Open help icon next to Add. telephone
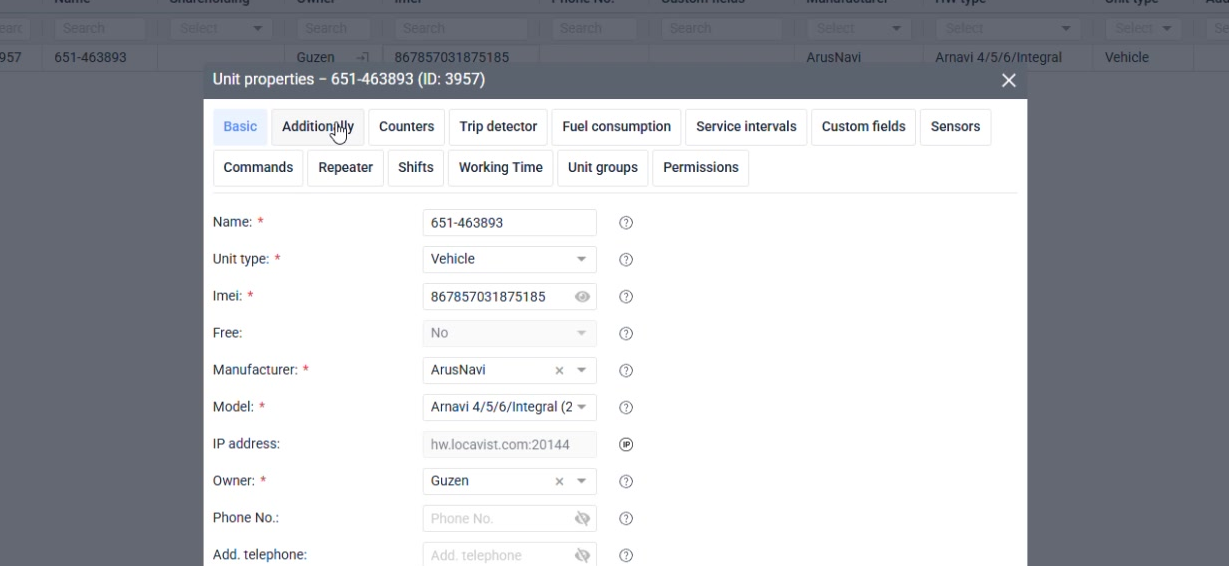Image resolution: width=1229 pixels, height=566 pixels. tap(626, 556)
